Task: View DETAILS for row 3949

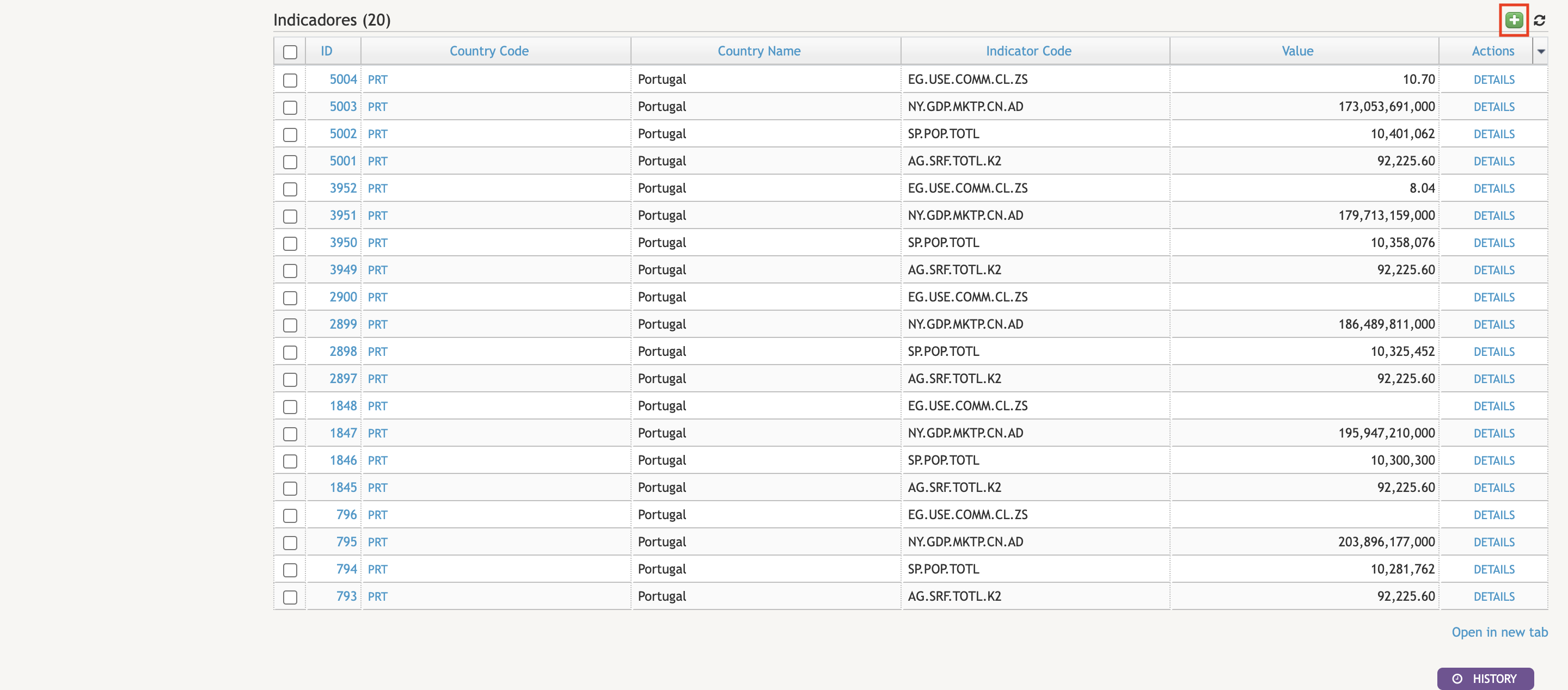Action: (1494, 270)
